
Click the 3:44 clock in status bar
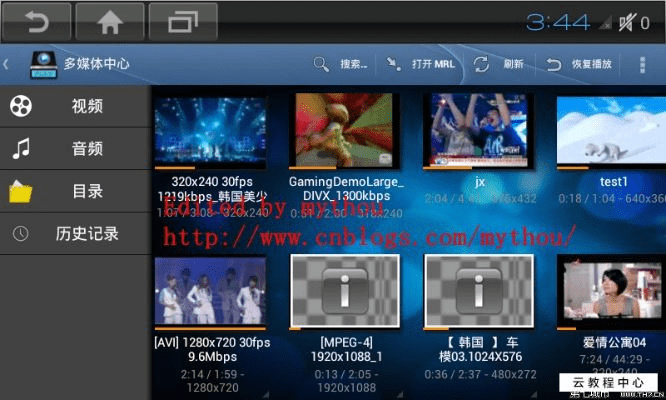click(x=558, y=23)
